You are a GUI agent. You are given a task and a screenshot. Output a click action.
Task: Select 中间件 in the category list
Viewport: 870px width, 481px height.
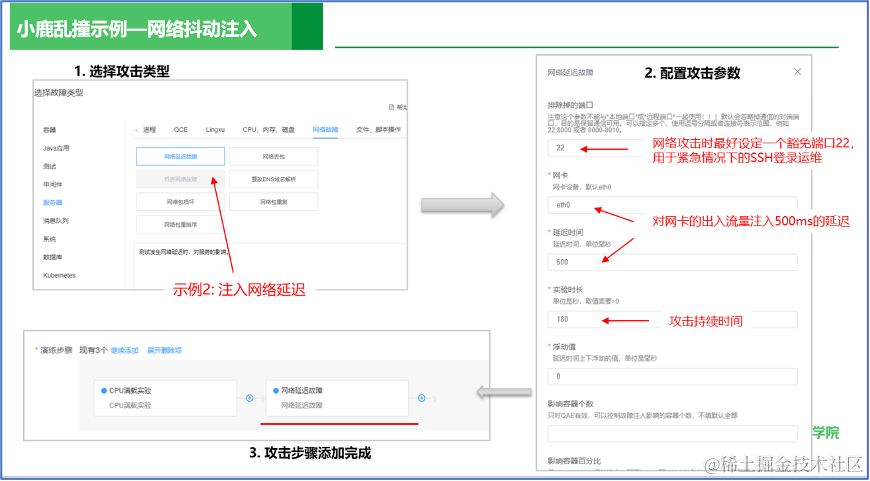[53, 185]
